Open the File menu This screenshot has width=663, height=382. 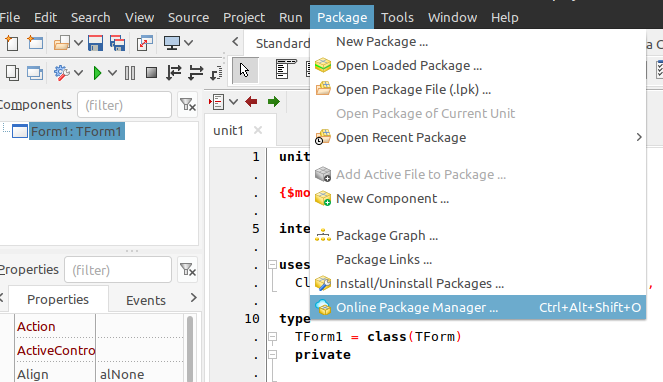point(10,17)
